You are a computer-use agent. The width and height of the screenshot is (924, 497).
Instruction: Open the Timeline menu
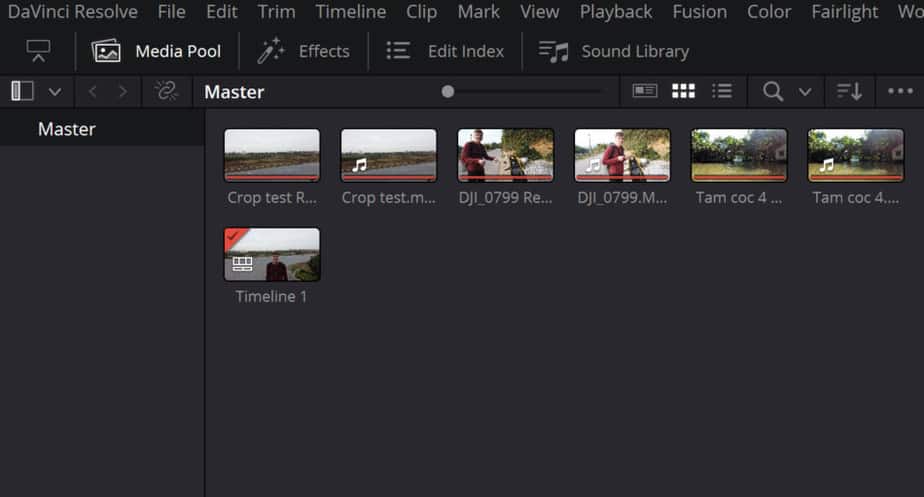click(351, 12)
